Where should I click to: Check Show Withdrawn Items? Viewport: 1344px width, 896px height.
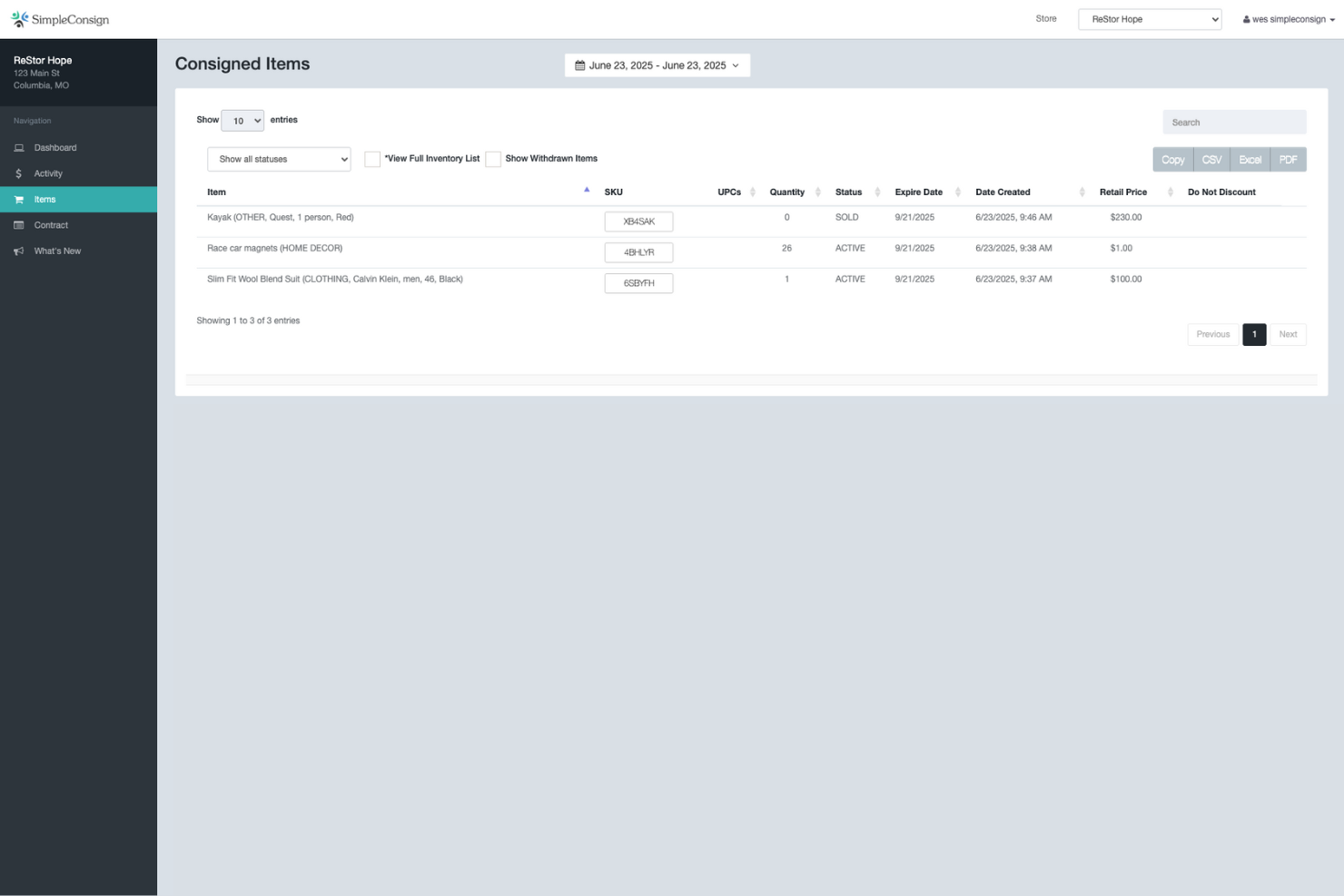click(x=493, y=158)
